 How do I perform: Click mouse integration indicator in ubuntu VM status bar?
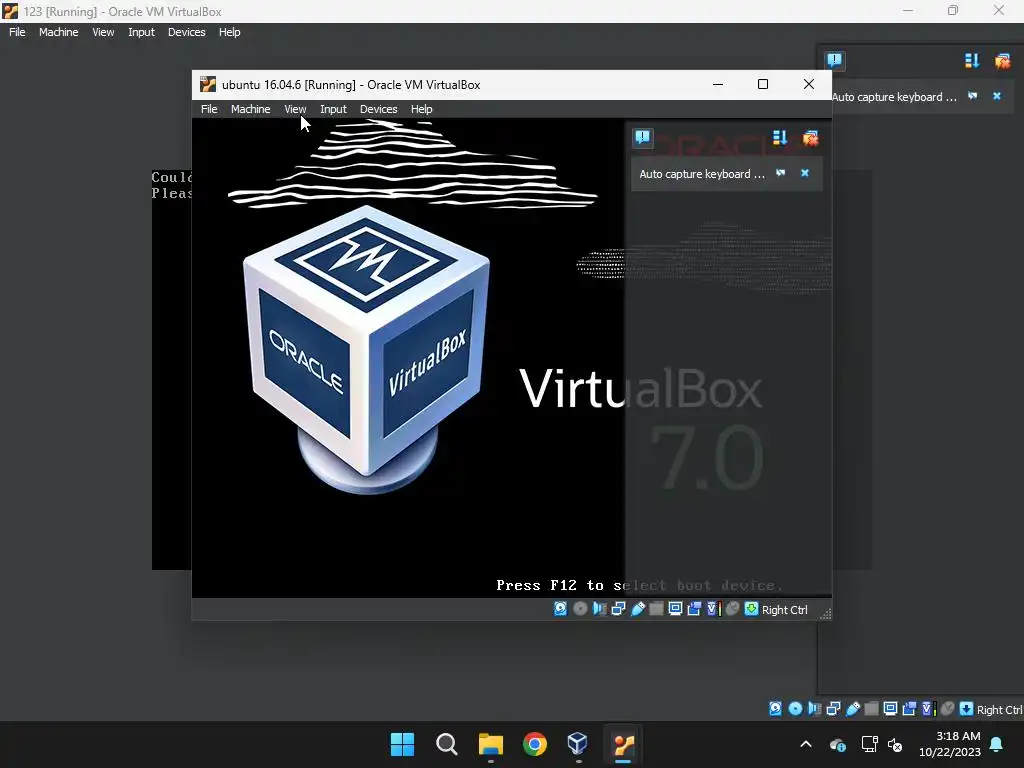coord(732,609)
